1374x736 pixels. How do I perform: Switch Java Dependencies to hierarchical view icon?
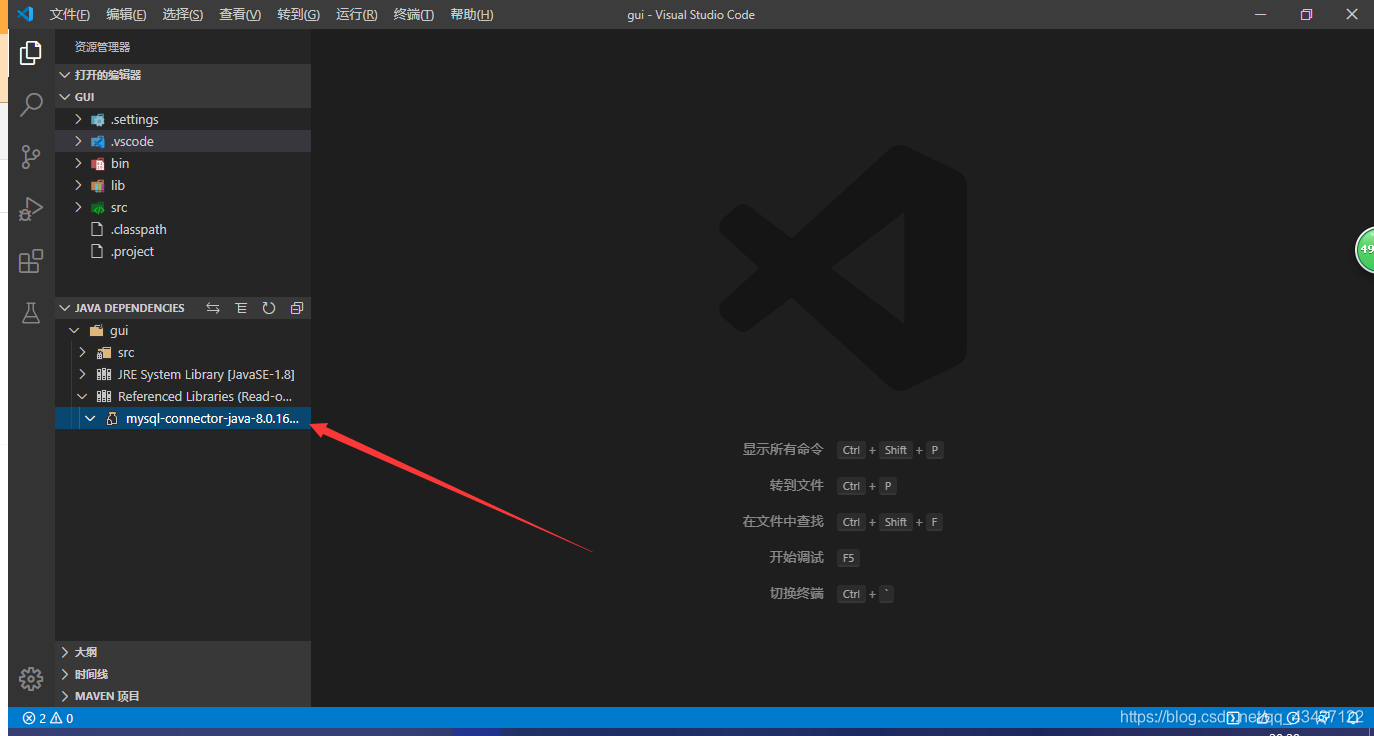pyautogui.click(x=241, y=308)
